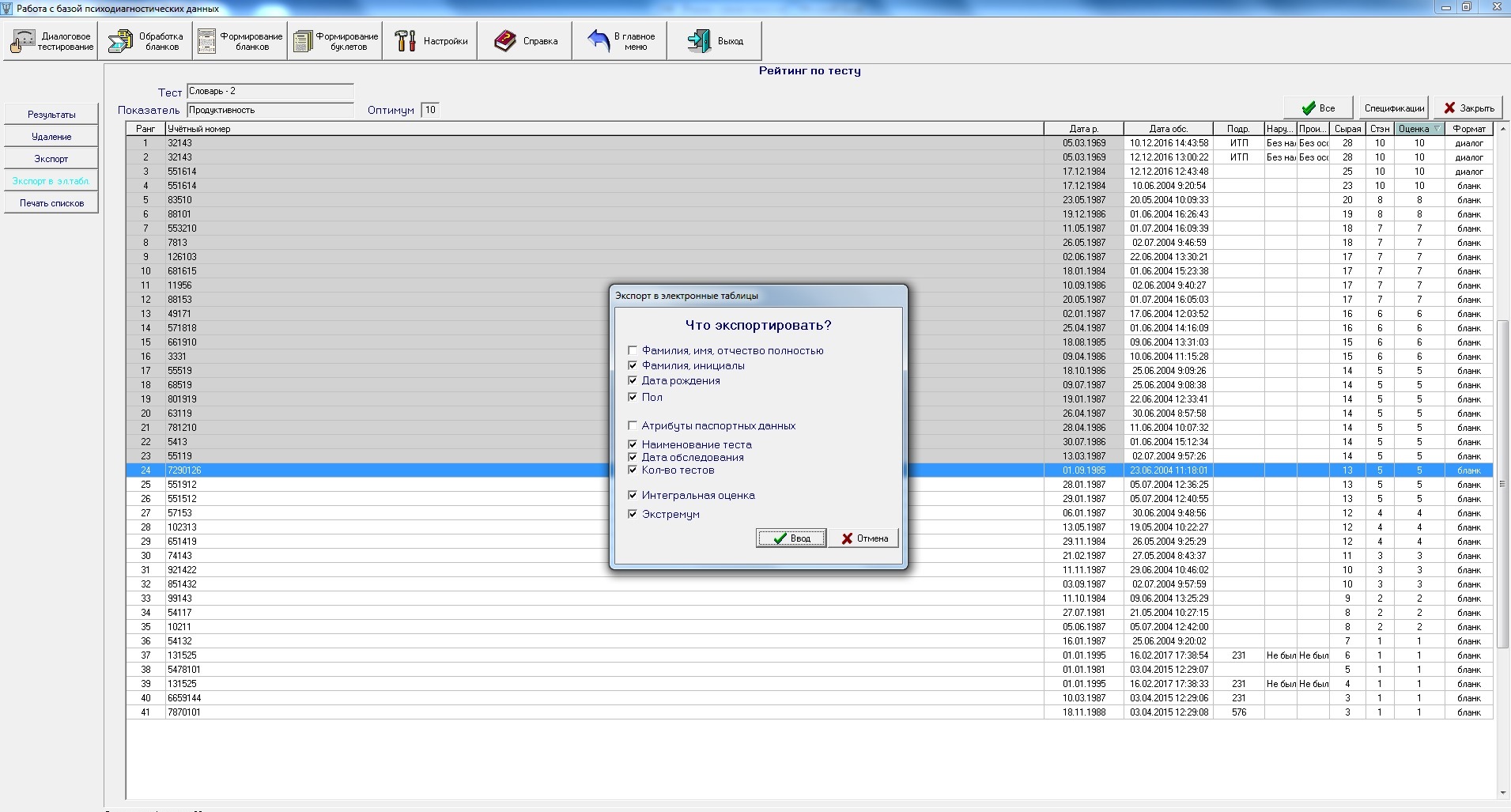Click the Формирование буклетов toolbar icon
The image size is (1511, 812).
point(303,41)
